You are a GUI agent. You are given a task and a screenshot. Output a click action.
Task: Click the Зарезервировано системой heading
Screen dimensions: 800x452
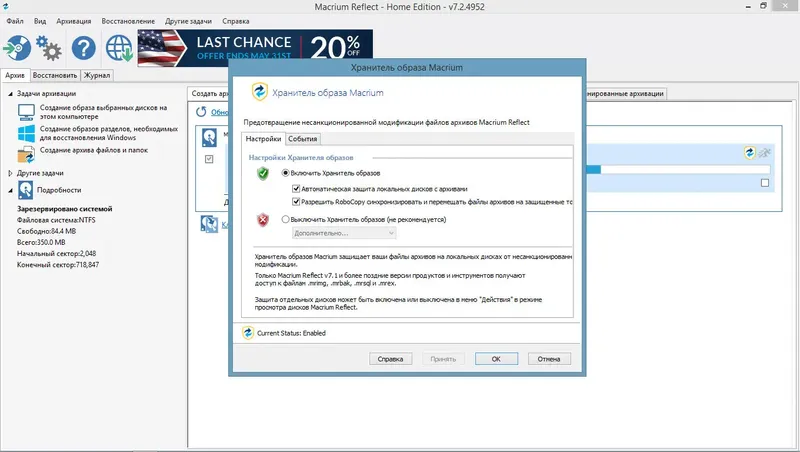click(x=65, y=209)
